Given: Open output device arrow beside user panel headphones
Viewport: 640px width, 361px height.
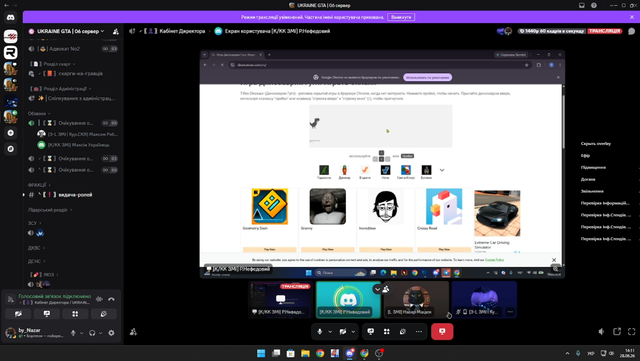Looking at the screenshot, I should pyautogui.click(x=100, y=333).
